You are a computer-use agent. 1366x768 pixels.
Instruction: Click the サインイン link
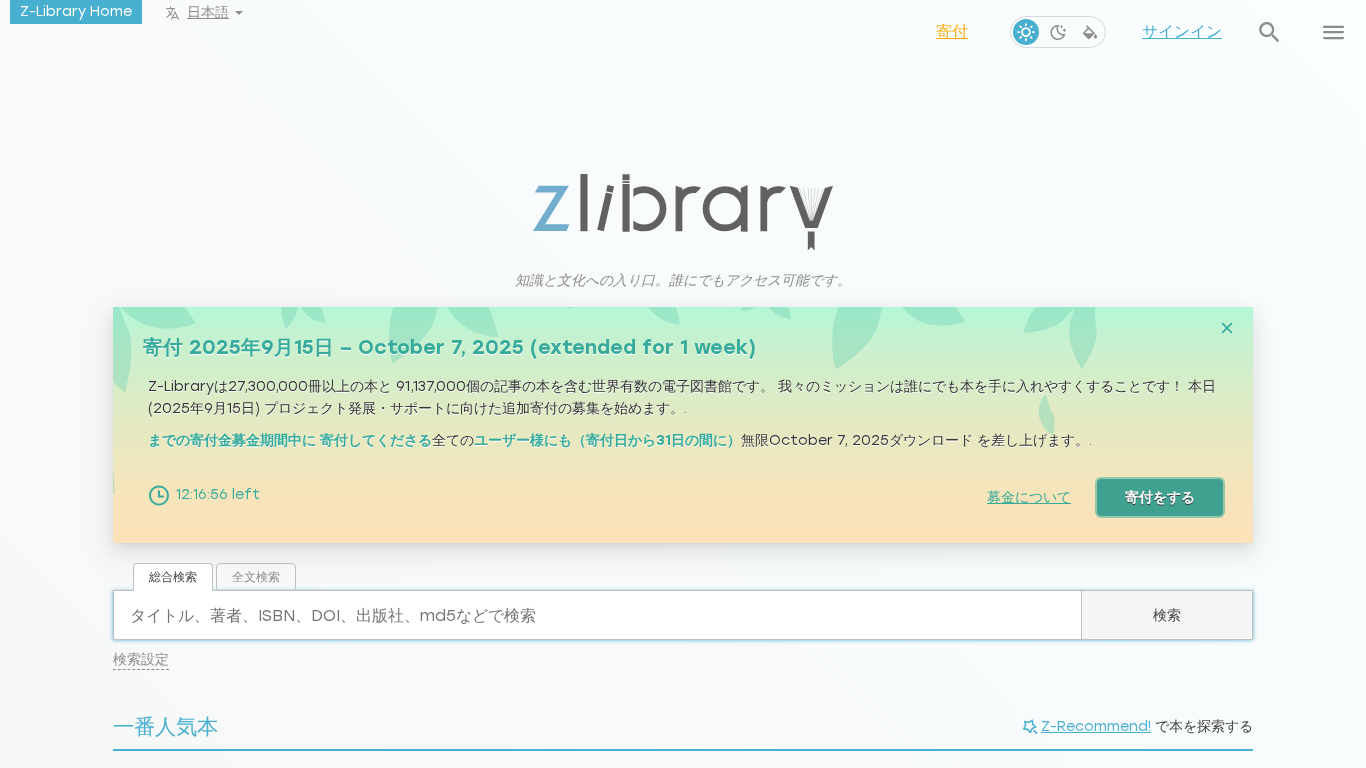pyautogui.click(x=1182, y=32)
